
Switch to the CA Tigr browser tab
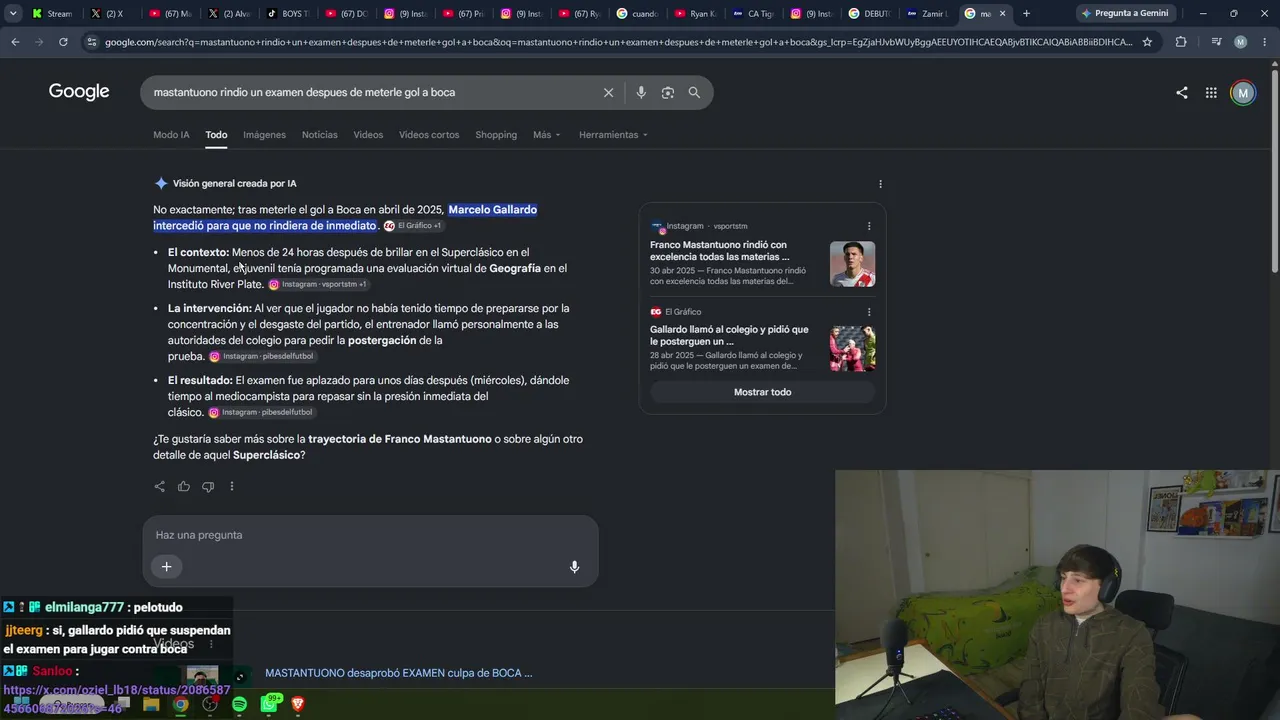[754, 14]
